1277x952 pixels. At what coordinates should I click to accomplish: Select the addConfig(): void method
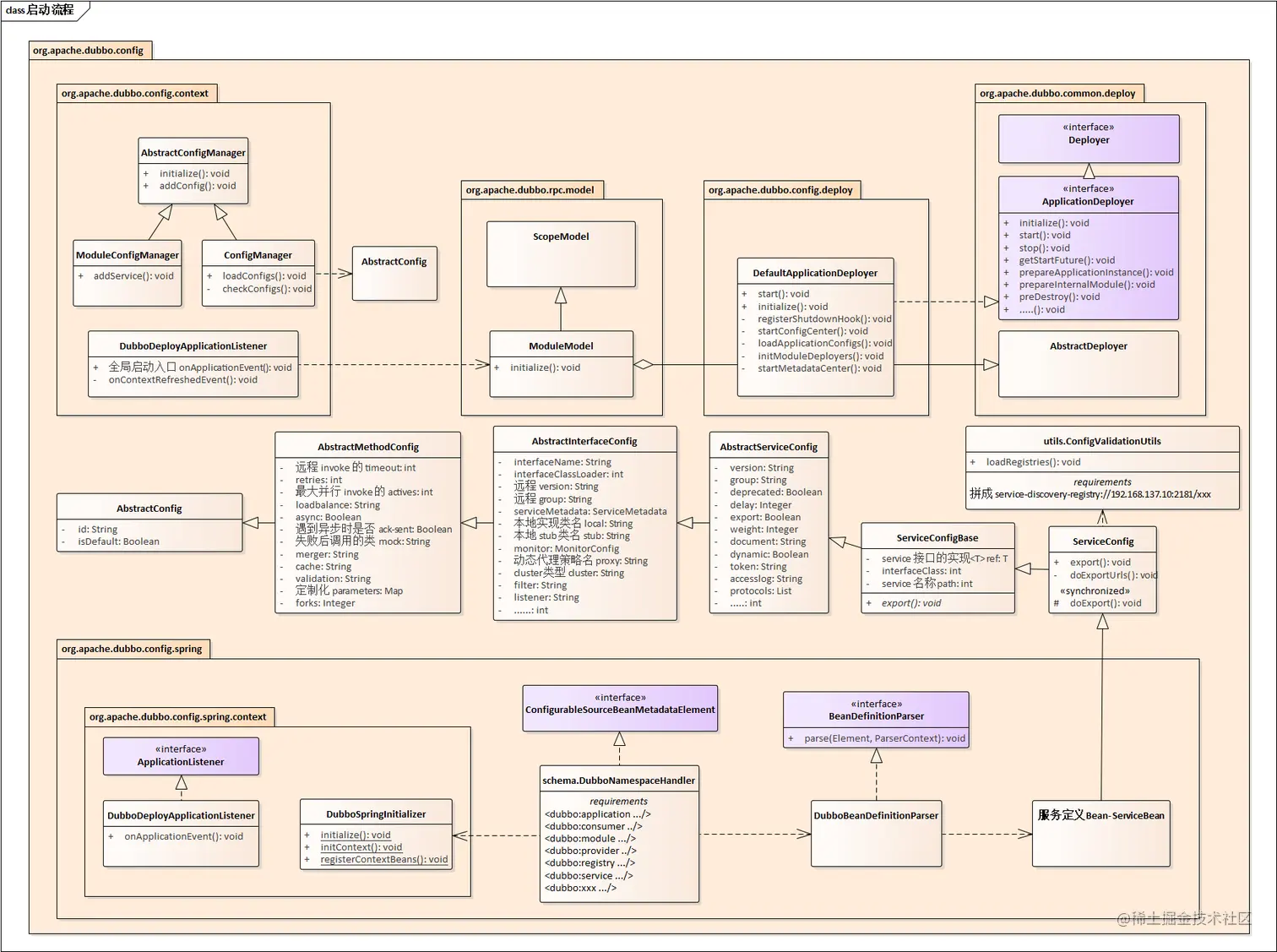[198, 186]
